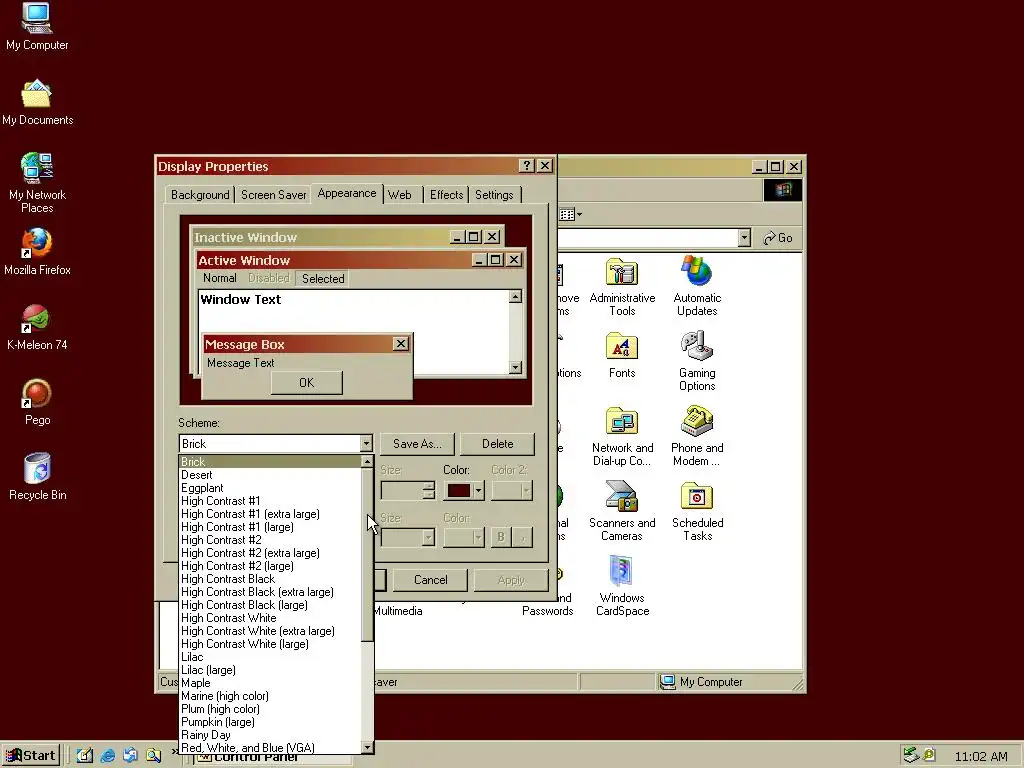Switch to the Background tab

tap(200, 195)
